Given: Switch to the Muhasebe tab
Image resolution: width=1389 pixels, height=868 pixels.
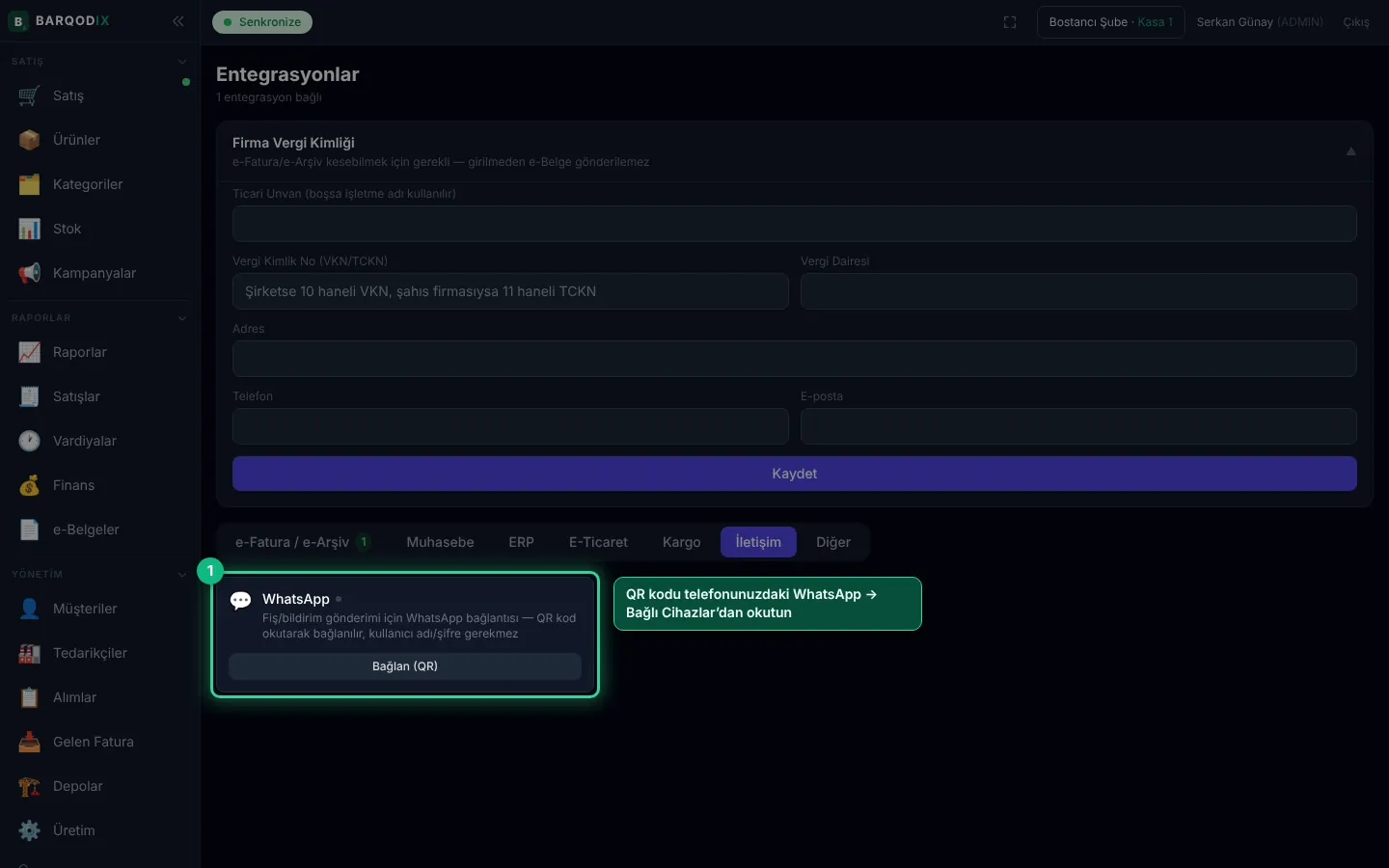Looking at the screenshot, I should 440,542.
